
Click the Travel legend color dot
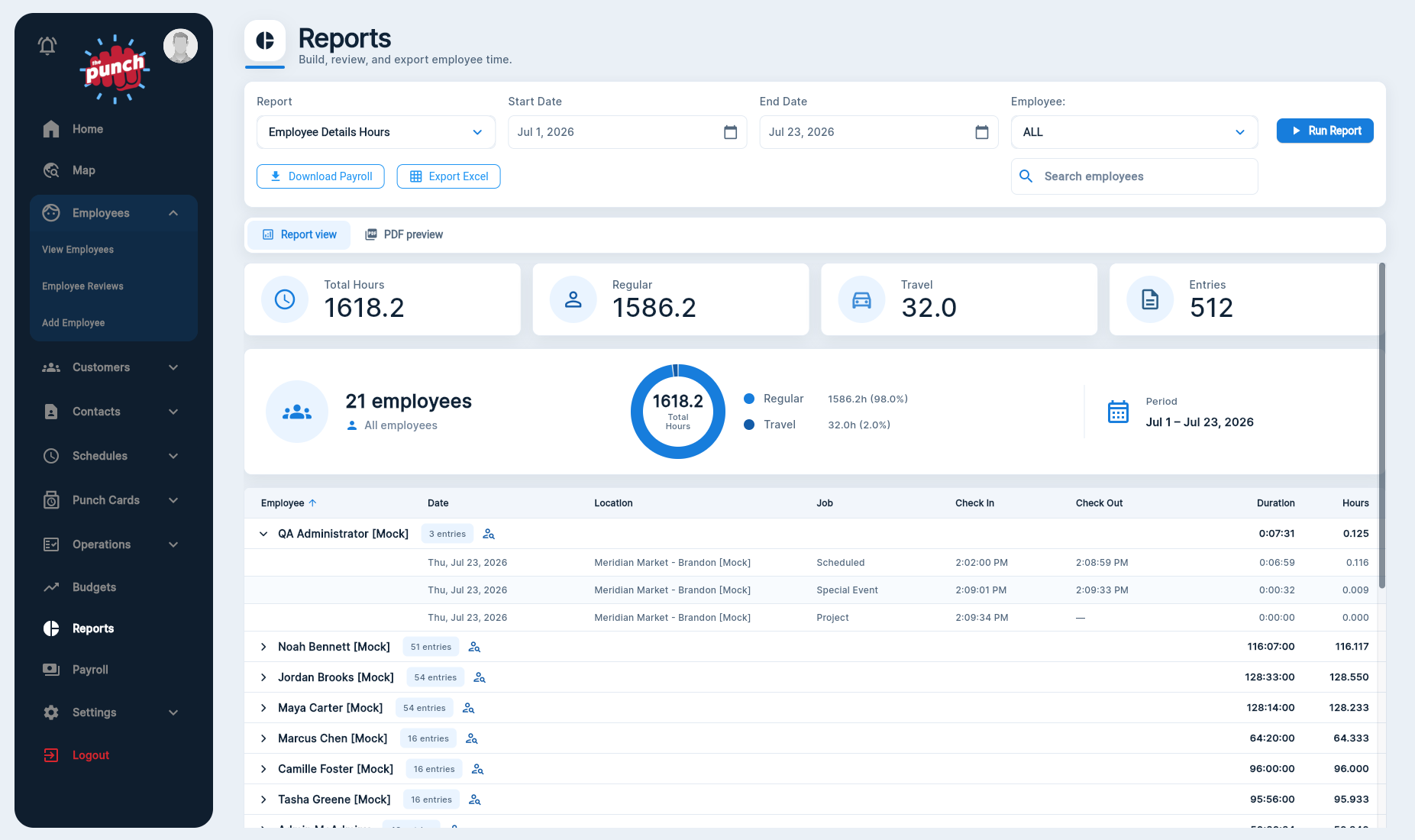[749, 425]
